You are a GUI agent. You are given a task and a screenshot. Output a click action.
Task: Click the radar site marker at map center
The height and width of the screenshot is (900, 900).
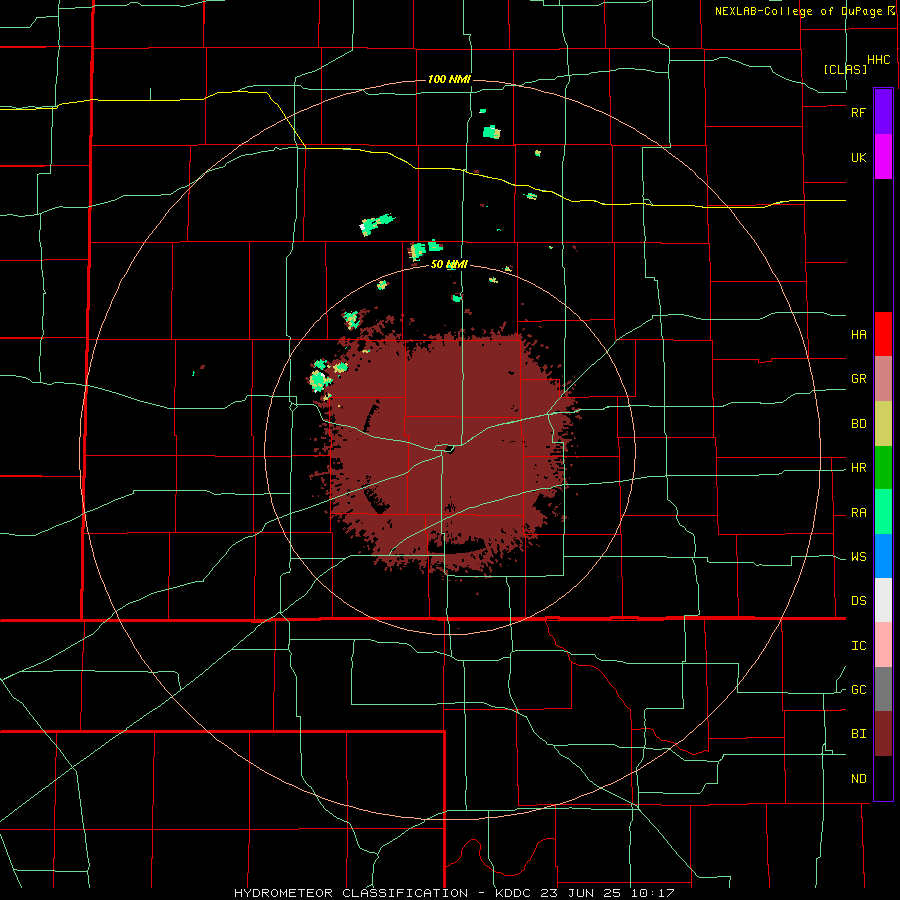click(x=445, y=448)
